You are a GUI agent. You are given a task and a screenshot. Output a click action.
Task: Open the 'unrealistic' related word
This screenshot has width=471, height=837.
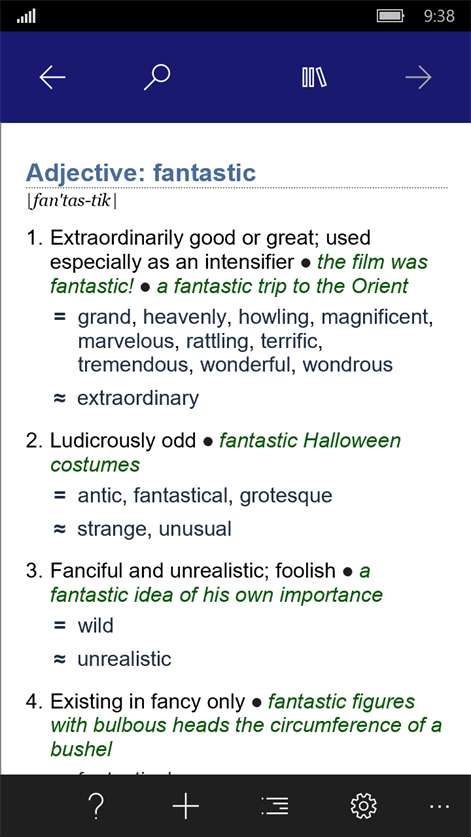click(124, 659)
